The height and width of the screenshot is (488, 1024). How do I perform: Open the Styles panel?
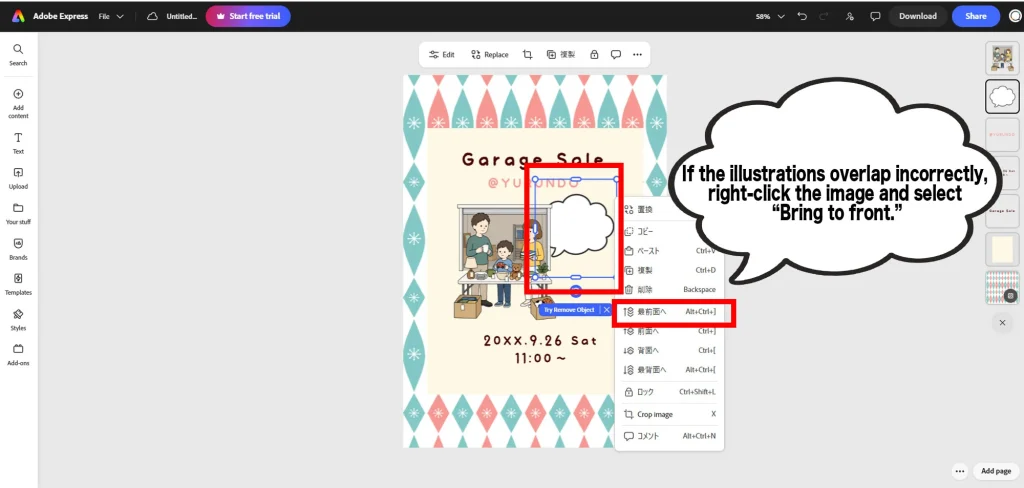(x=18, y=319)
